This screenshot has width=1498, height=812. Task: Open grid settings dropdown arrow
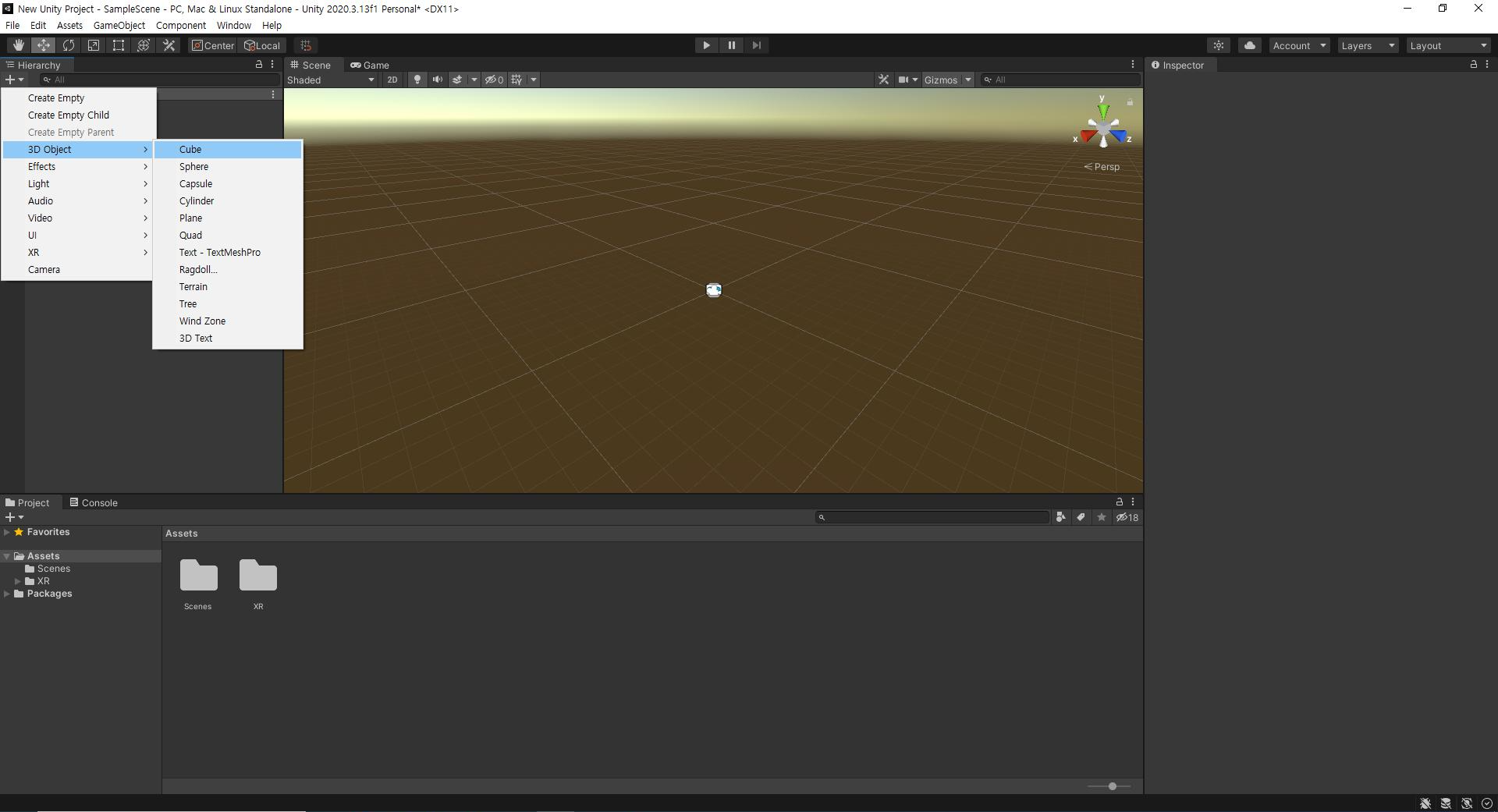pos(534,80)
